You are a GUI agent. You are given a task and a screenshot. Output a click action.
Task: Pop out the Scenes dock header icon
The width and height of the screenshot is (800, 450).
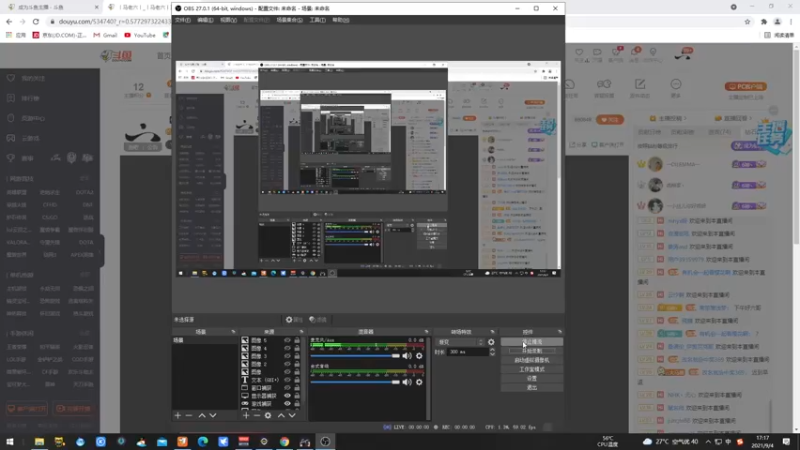[x=233, y=332]
